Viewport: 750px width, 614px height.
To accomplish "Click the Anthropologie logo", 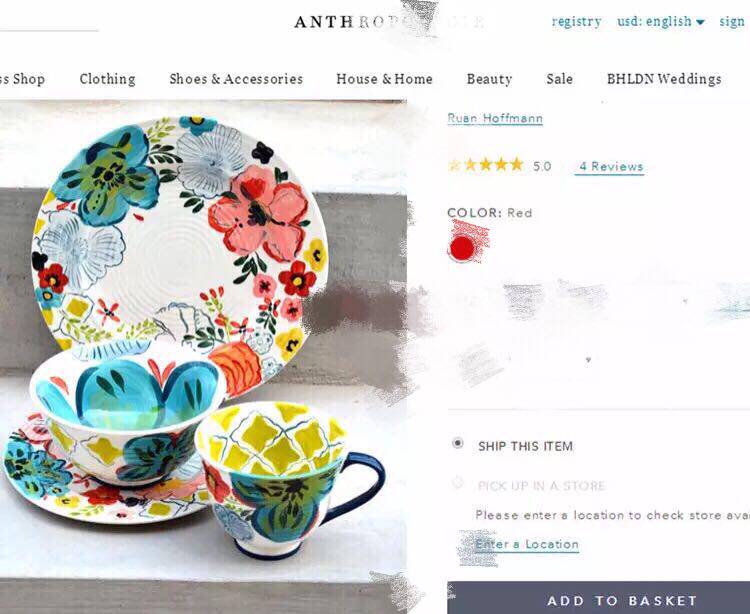I will [388, 22].
